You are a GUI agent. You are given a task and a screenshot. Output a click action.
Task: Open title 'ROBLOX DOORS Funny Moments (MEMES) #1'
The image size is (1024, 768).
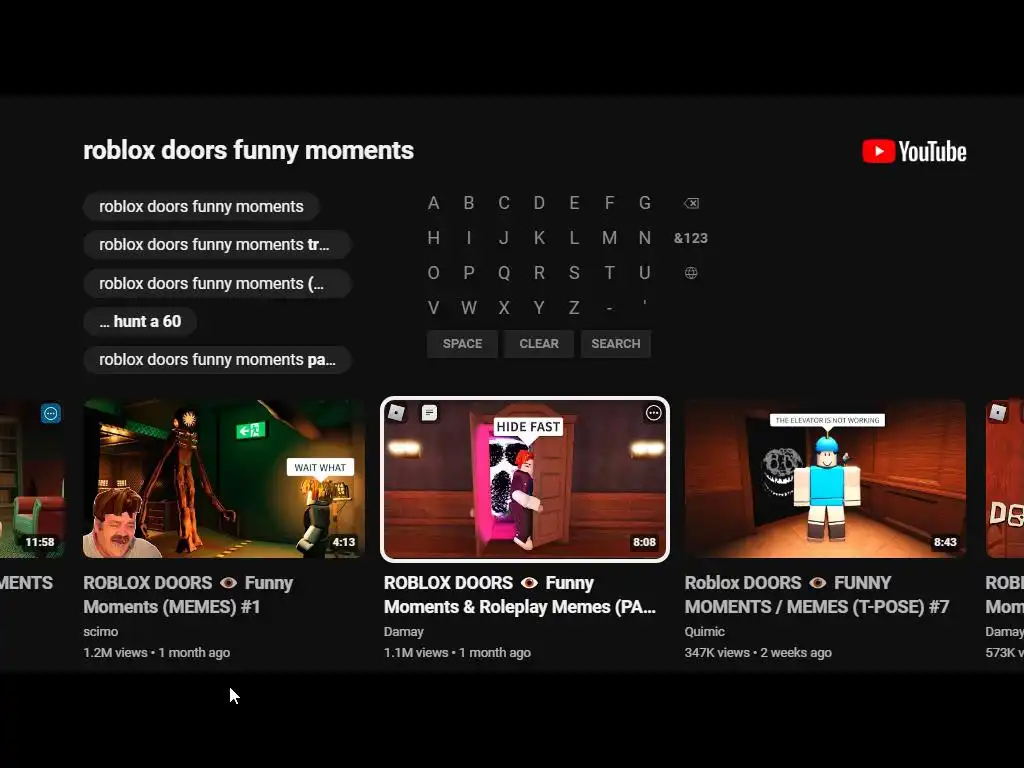point(188,595)
